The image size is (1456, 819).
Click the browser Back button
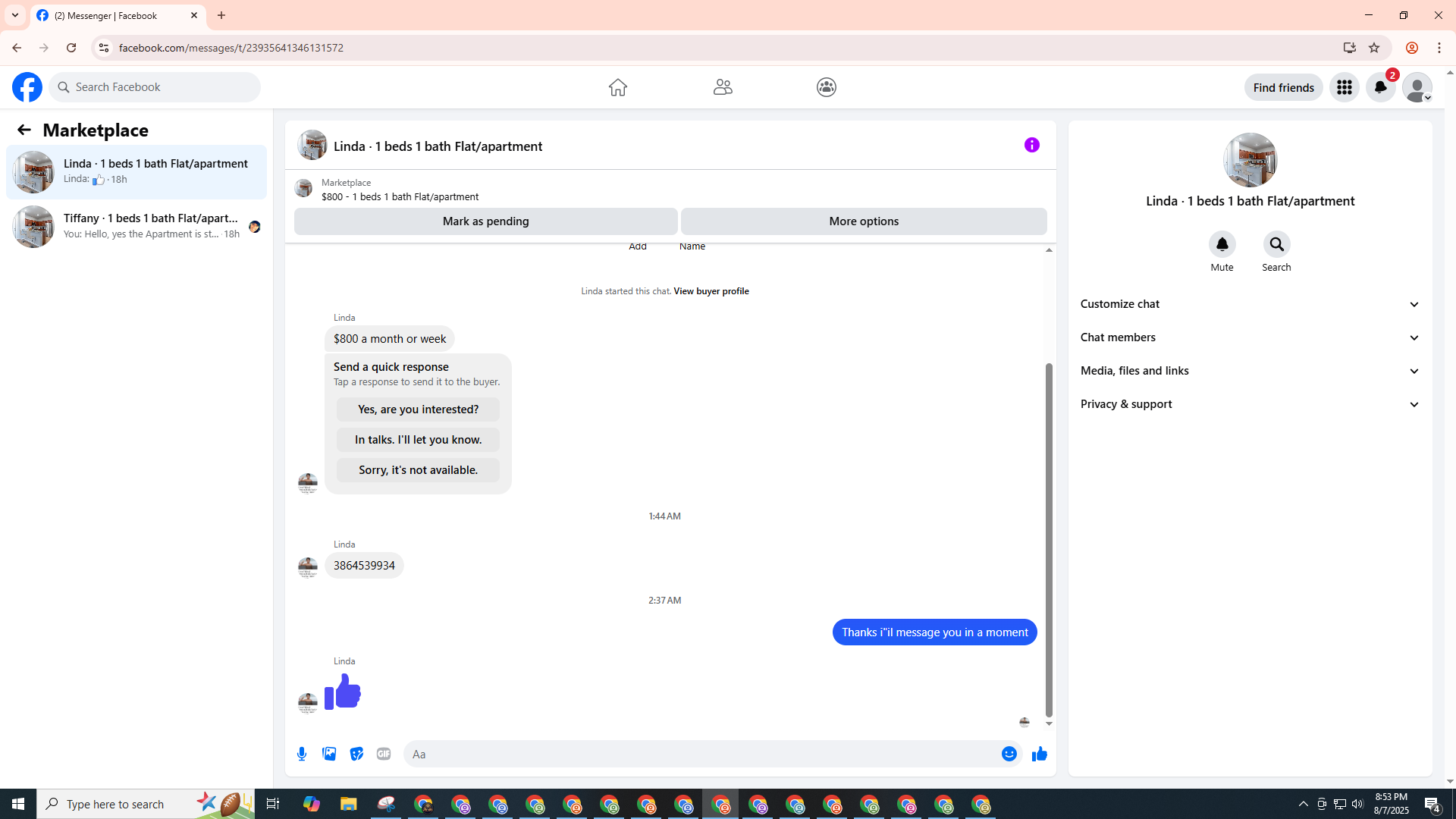[x=17, y=48]
